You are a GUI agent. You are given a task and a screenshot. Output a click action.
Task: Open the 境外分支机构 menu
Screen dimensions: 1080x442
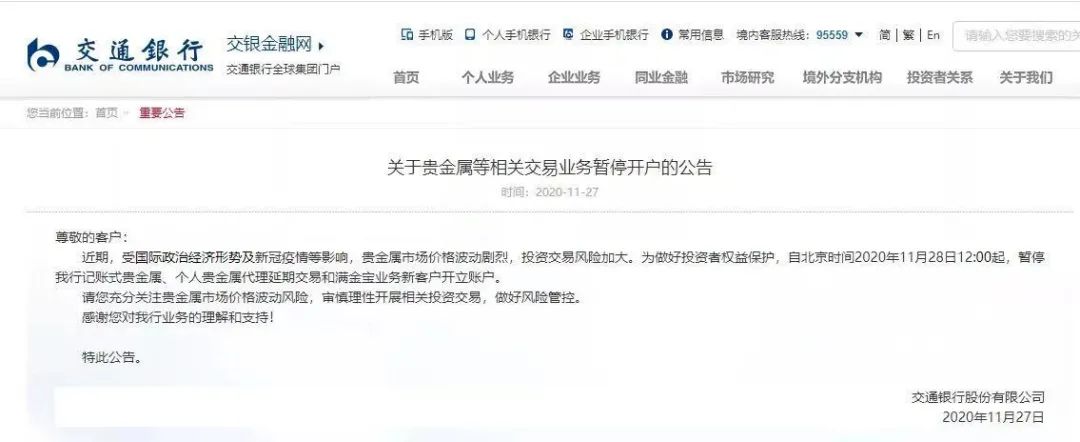tap(842, 78)
